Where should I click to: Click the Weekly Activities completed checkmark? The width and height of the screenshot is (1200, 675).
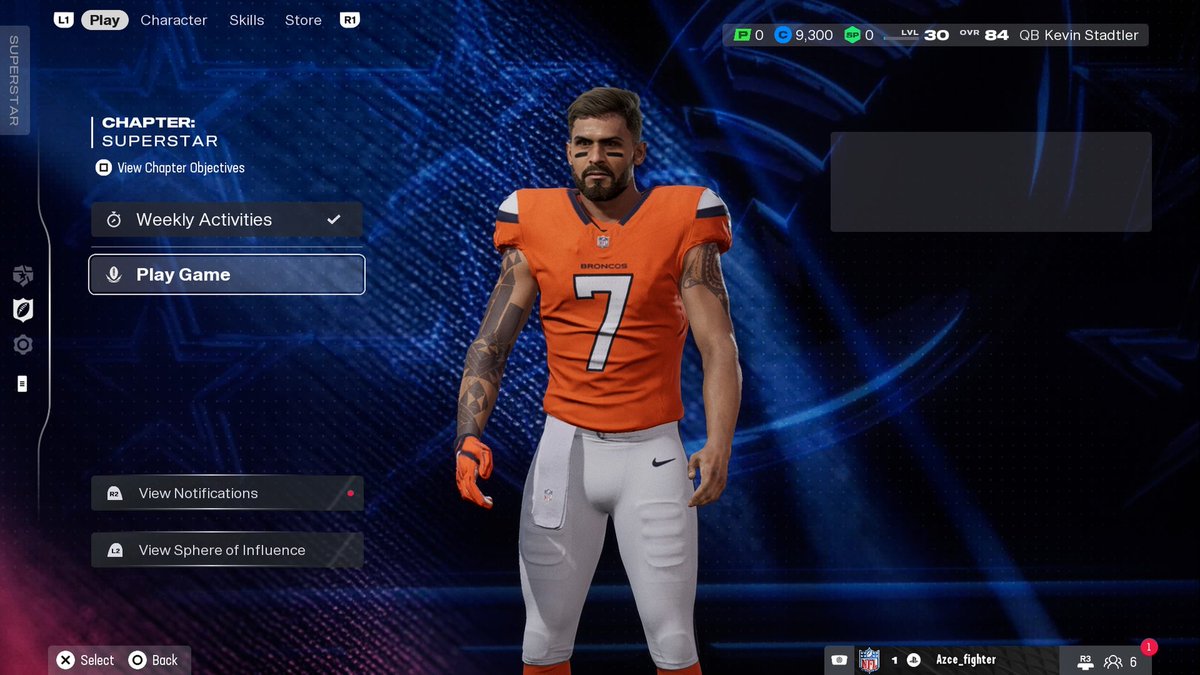(x=334, y=219)
